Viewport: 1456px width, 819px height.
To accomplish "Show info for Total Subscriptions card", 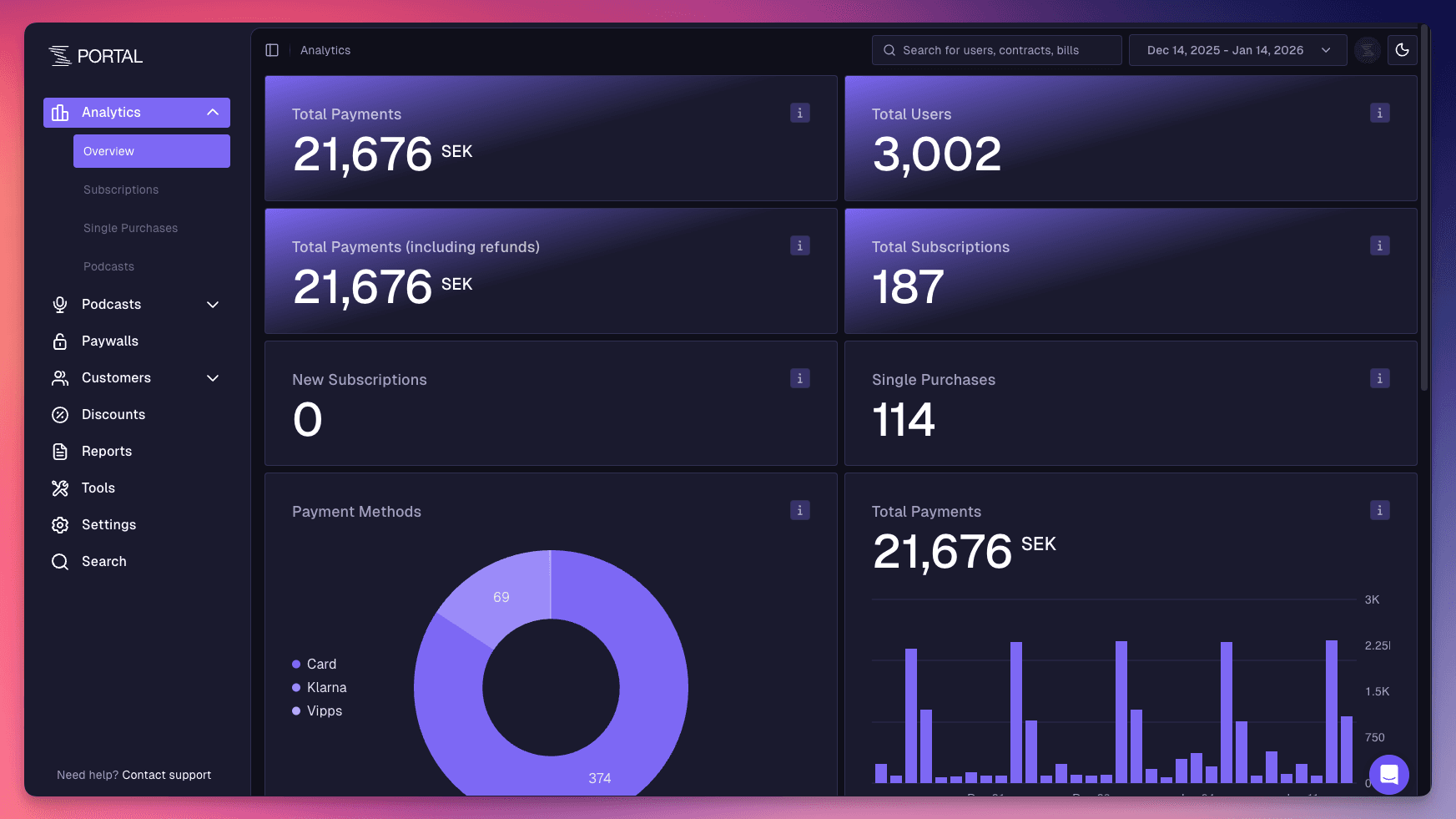I will [1380, 245].
